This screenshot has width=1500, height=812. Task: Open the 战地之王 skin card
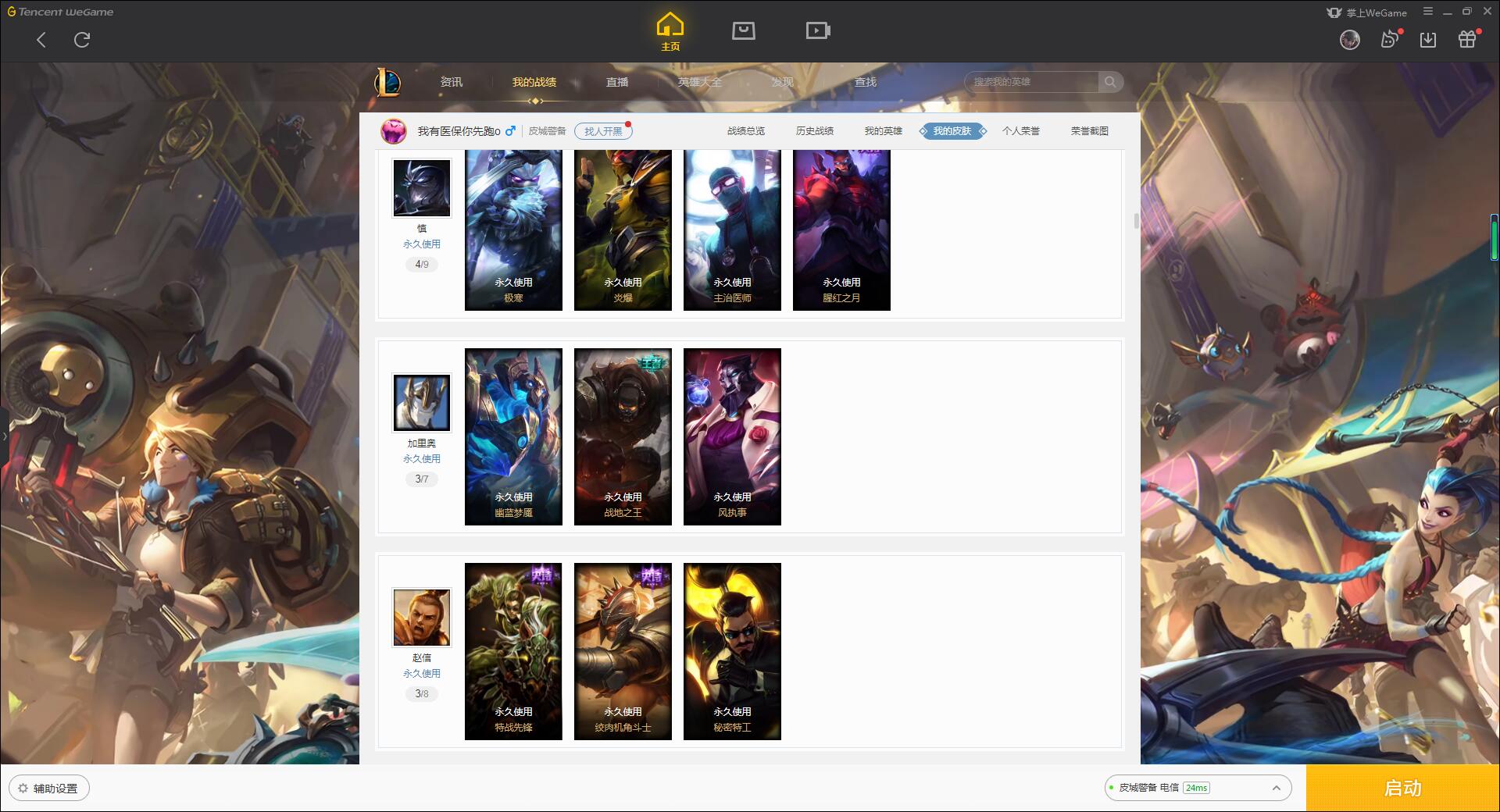(623, 436)
